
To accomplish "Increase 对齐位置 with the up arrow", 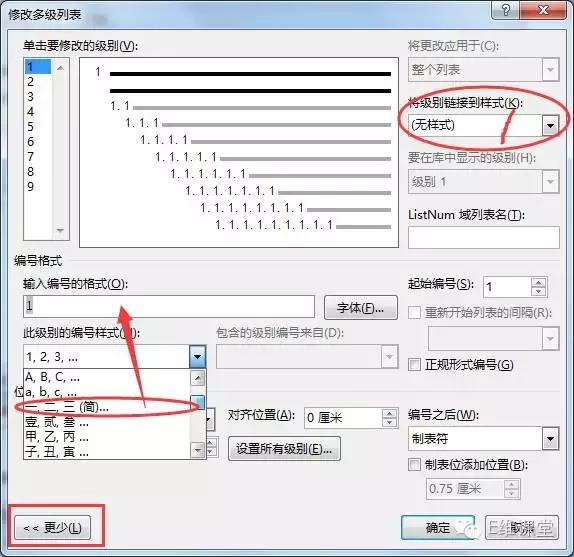I will pyautogui.click(x=390, y=413).
